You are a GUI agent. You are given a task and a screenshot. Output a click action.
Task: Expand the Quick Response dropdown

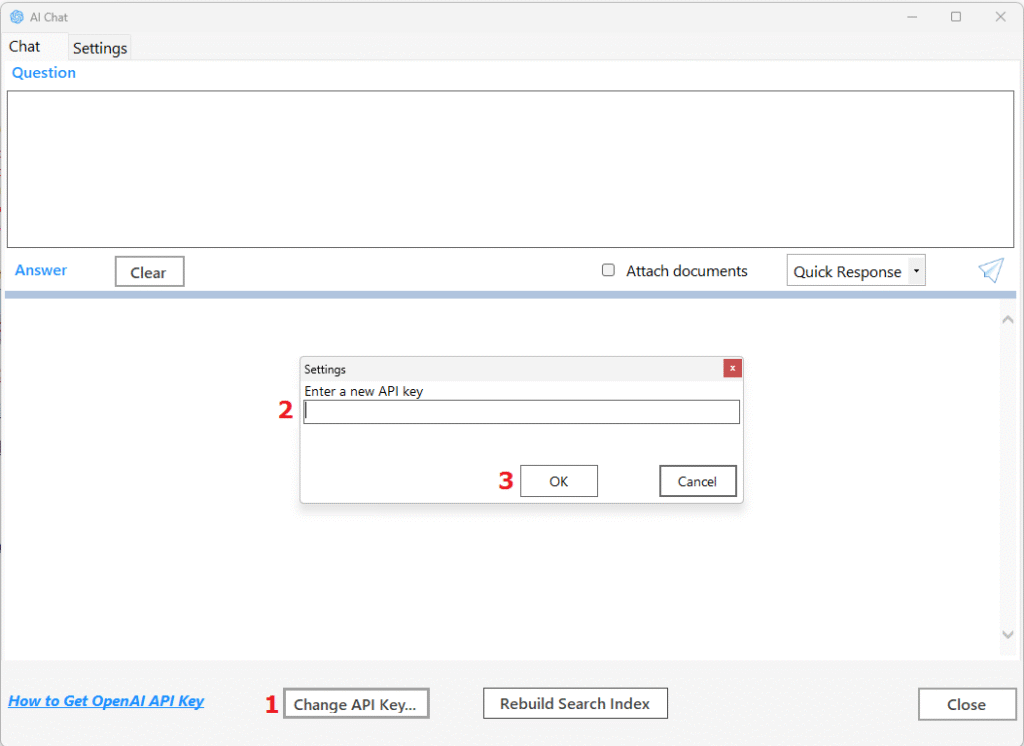[x=916, y=272]
